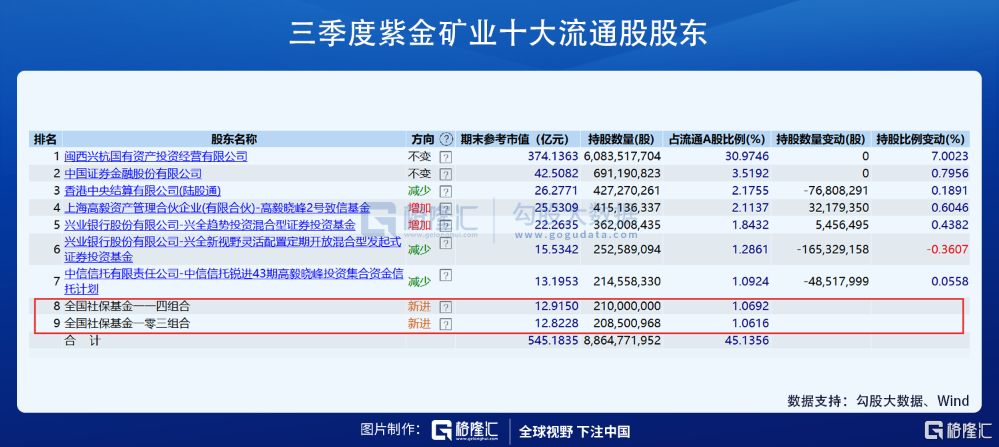Click the help icon next to 一零三组合 新进
This screenshot has width=999, height=447.
point(446,323)
